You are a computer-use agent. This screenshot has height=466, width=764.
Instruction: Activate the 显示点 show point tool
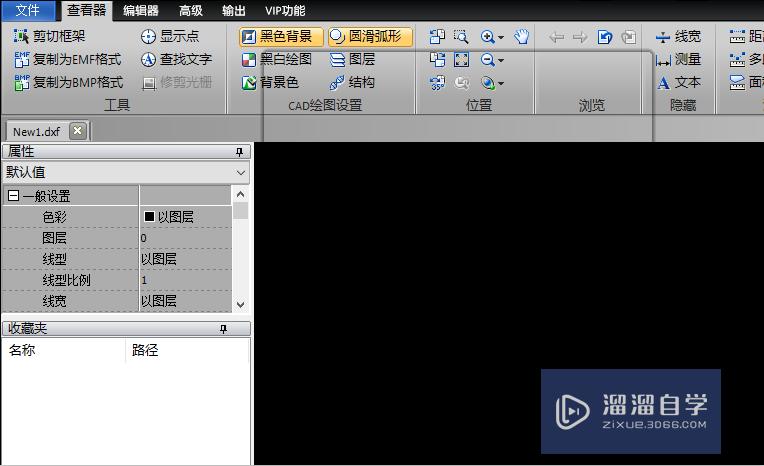click(x=170, y=36)
